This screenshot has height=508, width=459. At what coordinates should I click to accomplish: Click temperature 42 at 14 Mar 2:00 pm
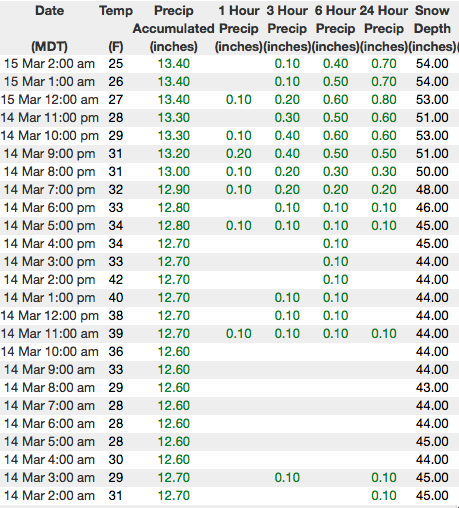[x=116, y=280]
